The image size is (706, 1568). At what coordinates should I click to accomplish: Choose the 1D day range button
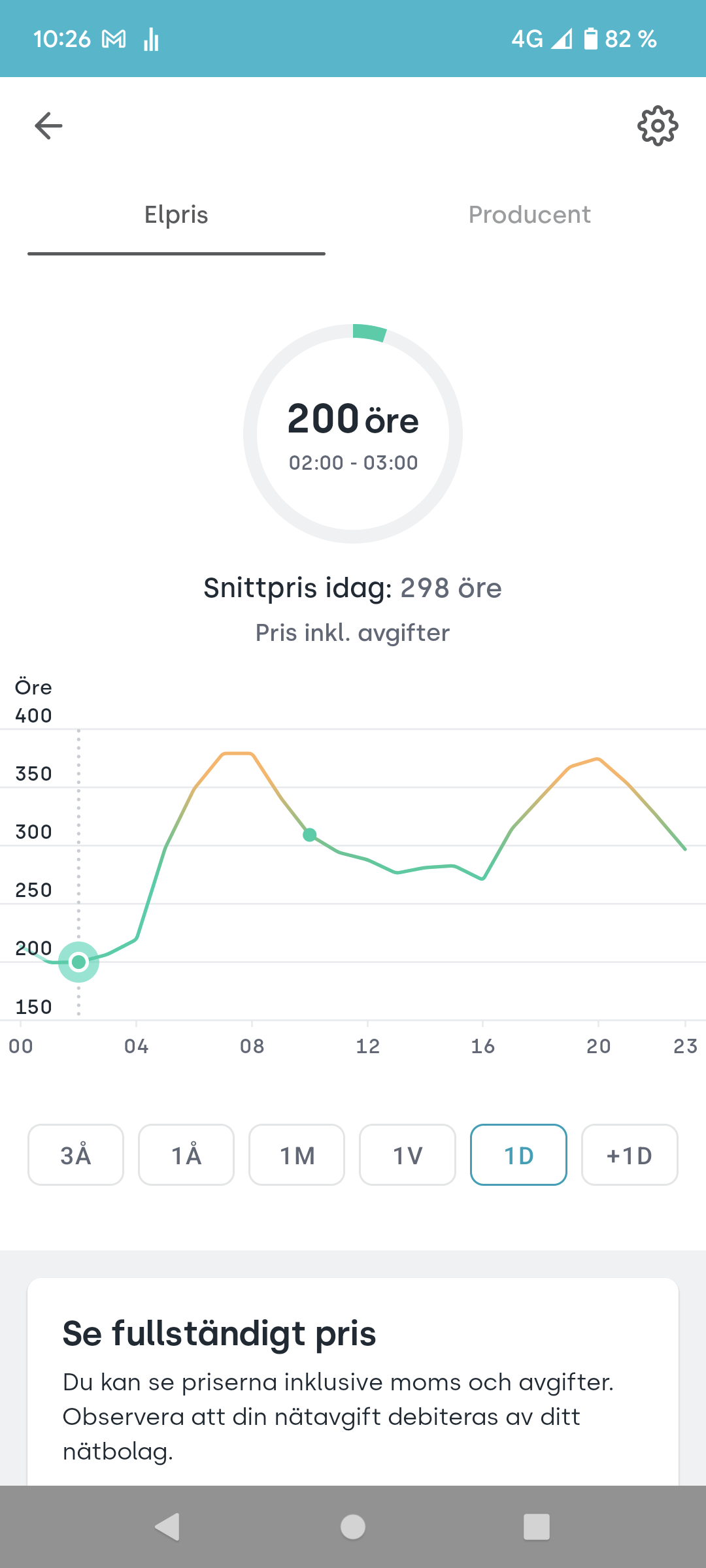coord(518,1154)
